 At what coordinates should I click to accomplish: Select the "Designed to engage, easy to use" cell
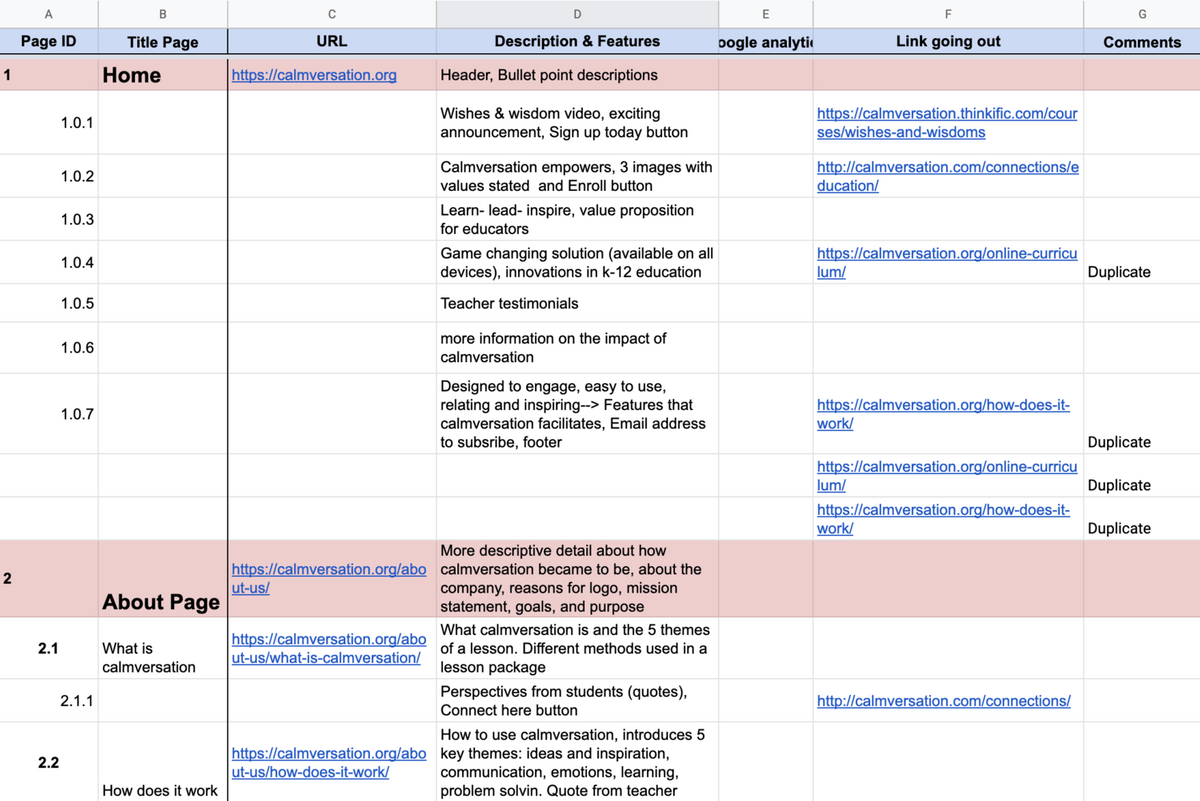click(x=577, y=414)
